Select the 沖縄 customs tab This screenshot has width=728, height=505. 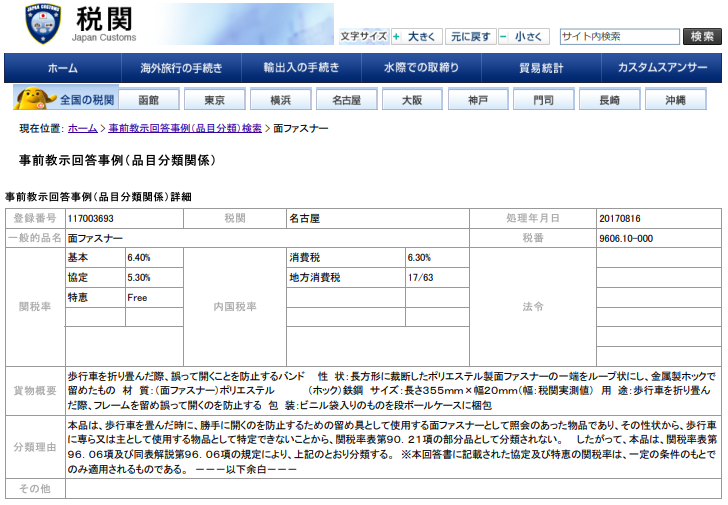pos(676,100)
